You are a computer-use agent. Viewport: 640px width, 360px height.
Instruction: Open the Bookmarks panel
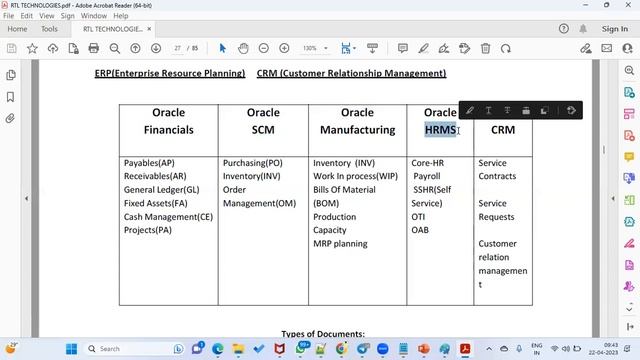pos(10,97)
